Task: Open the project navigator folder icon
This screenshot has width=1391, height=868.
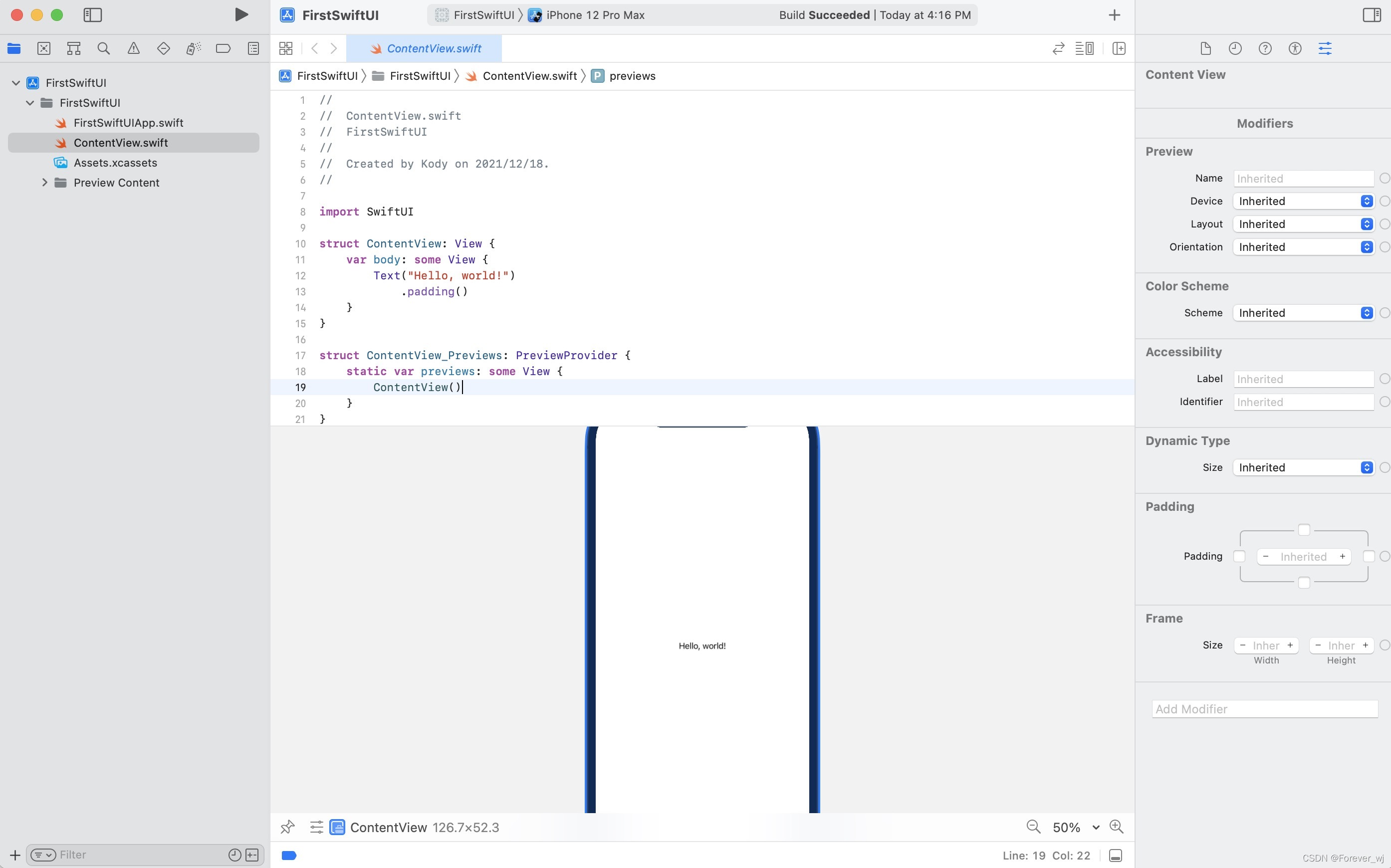Action: pos(14,49)
